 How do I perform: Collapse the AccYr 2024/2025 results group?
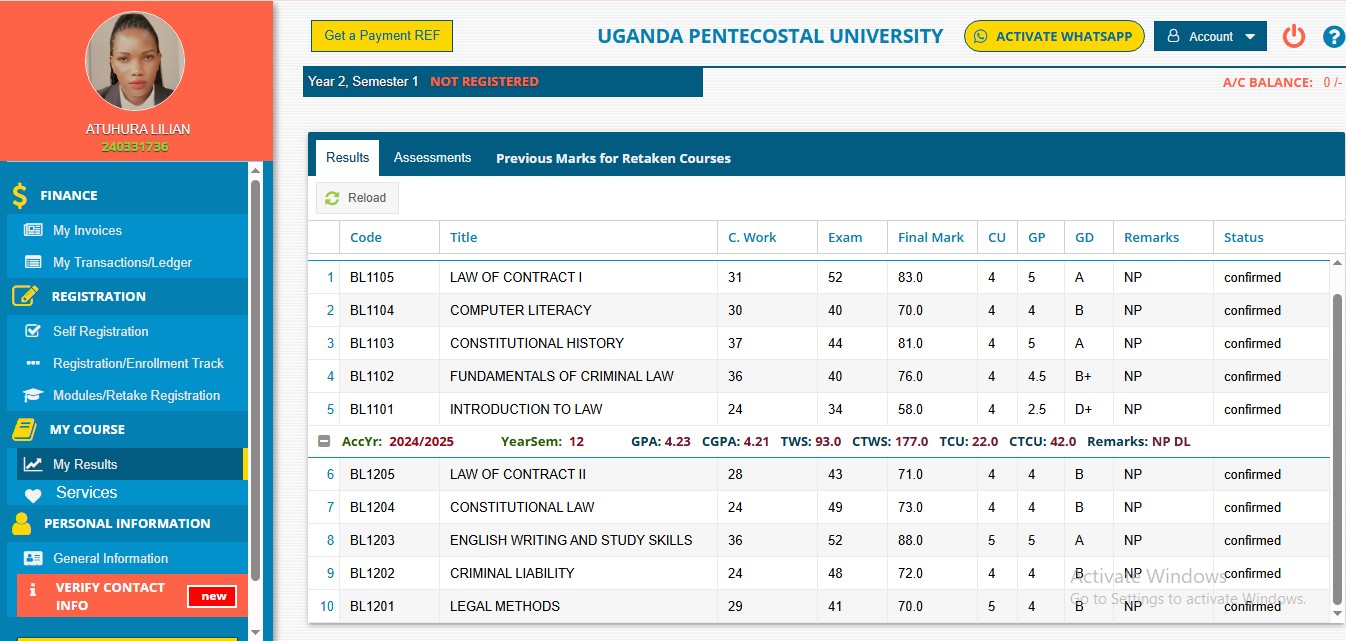coord(324,441)
